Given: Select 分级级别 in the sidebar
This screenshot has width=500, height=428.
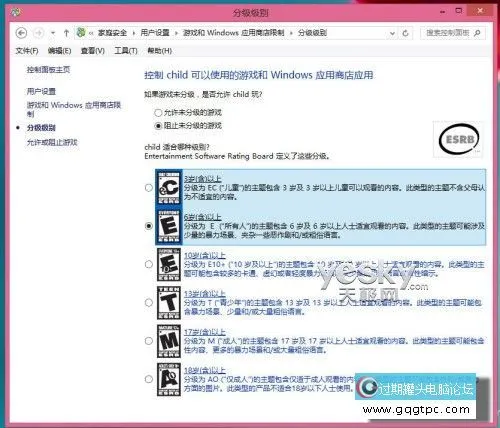Looking at the screenshot, I should tap(41, 128).
